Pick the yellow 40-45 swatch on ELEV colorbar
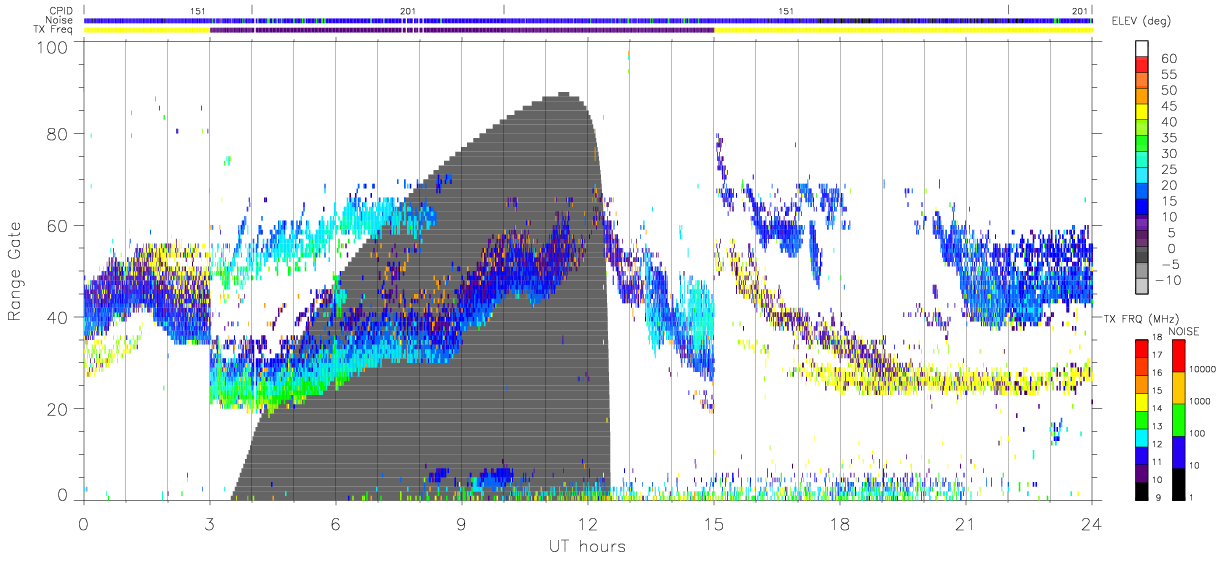The image size is (1228, 567). 1142,113
